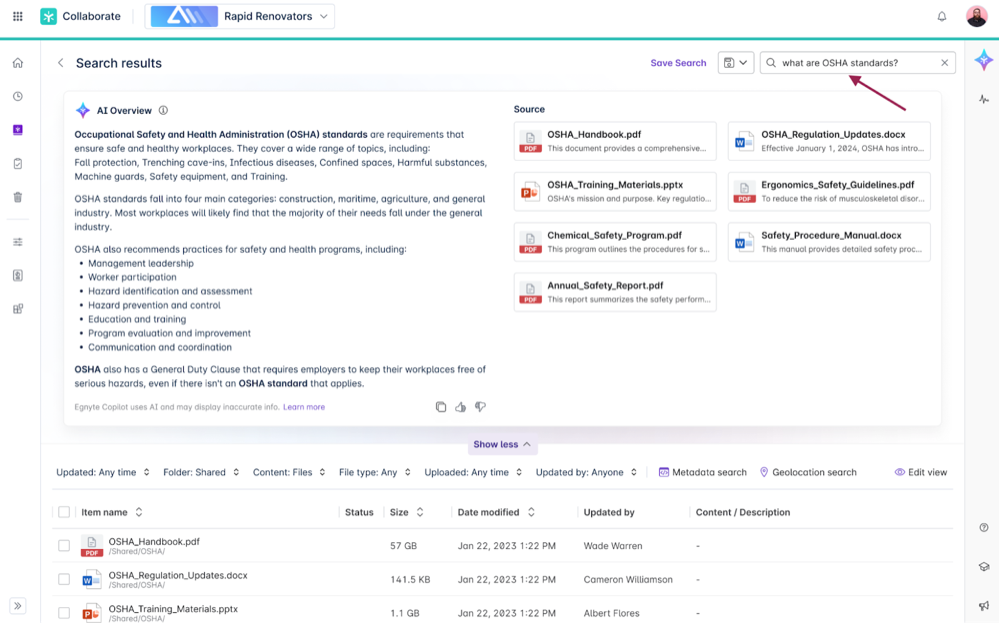The width and height of the screenshot is (999, 623).
Task: Open OSHA_Regulation_Updates.docx in results table
Action: point(178,575)
